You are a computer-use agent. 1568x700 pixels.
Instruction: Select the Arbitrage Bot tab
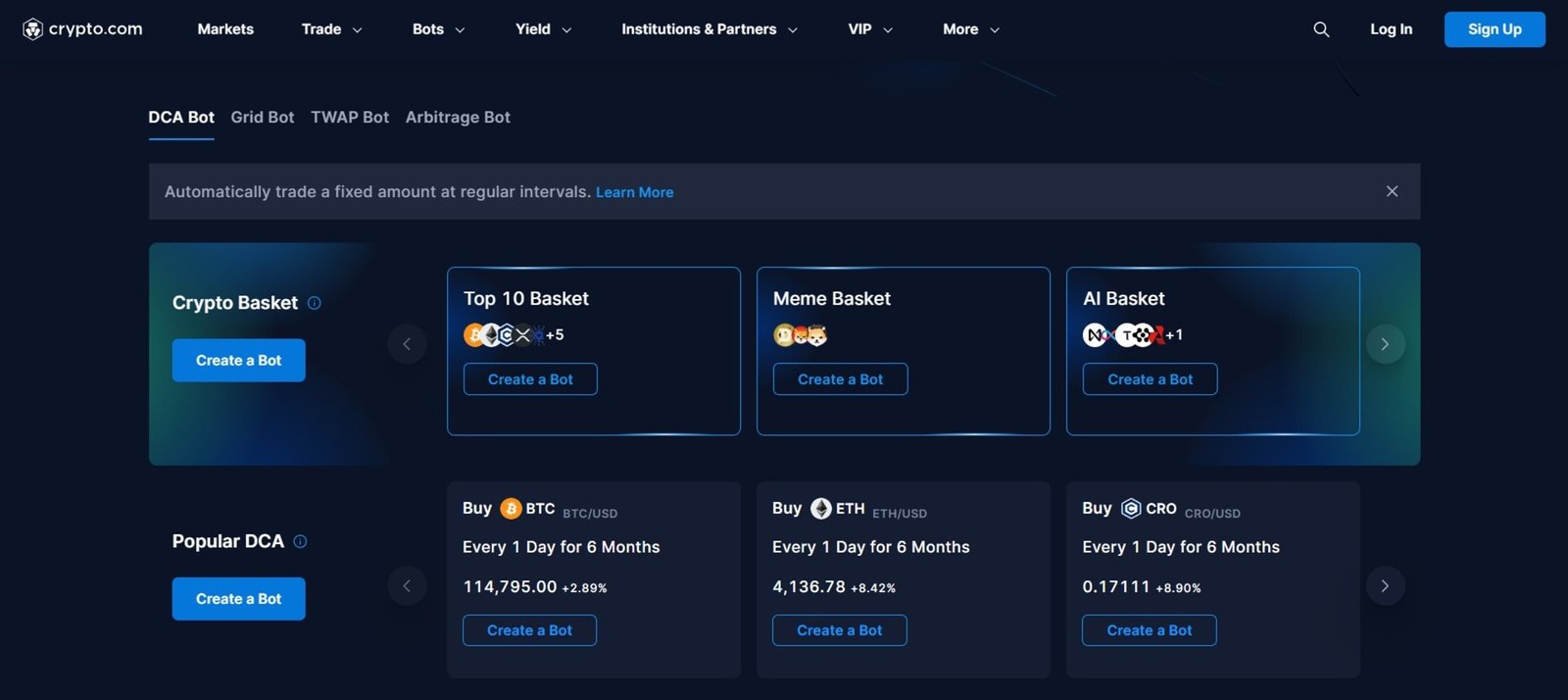coord(458,118)
